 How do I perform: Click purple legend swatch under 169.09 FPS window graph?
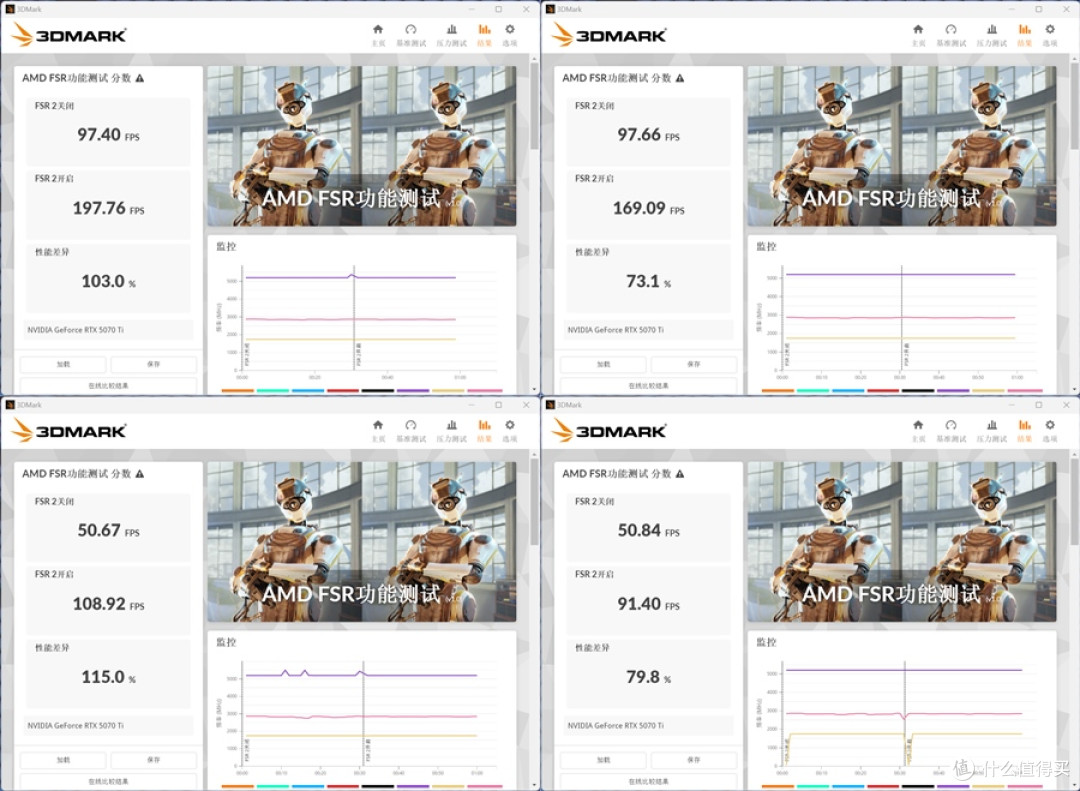[x=953, y=391]
